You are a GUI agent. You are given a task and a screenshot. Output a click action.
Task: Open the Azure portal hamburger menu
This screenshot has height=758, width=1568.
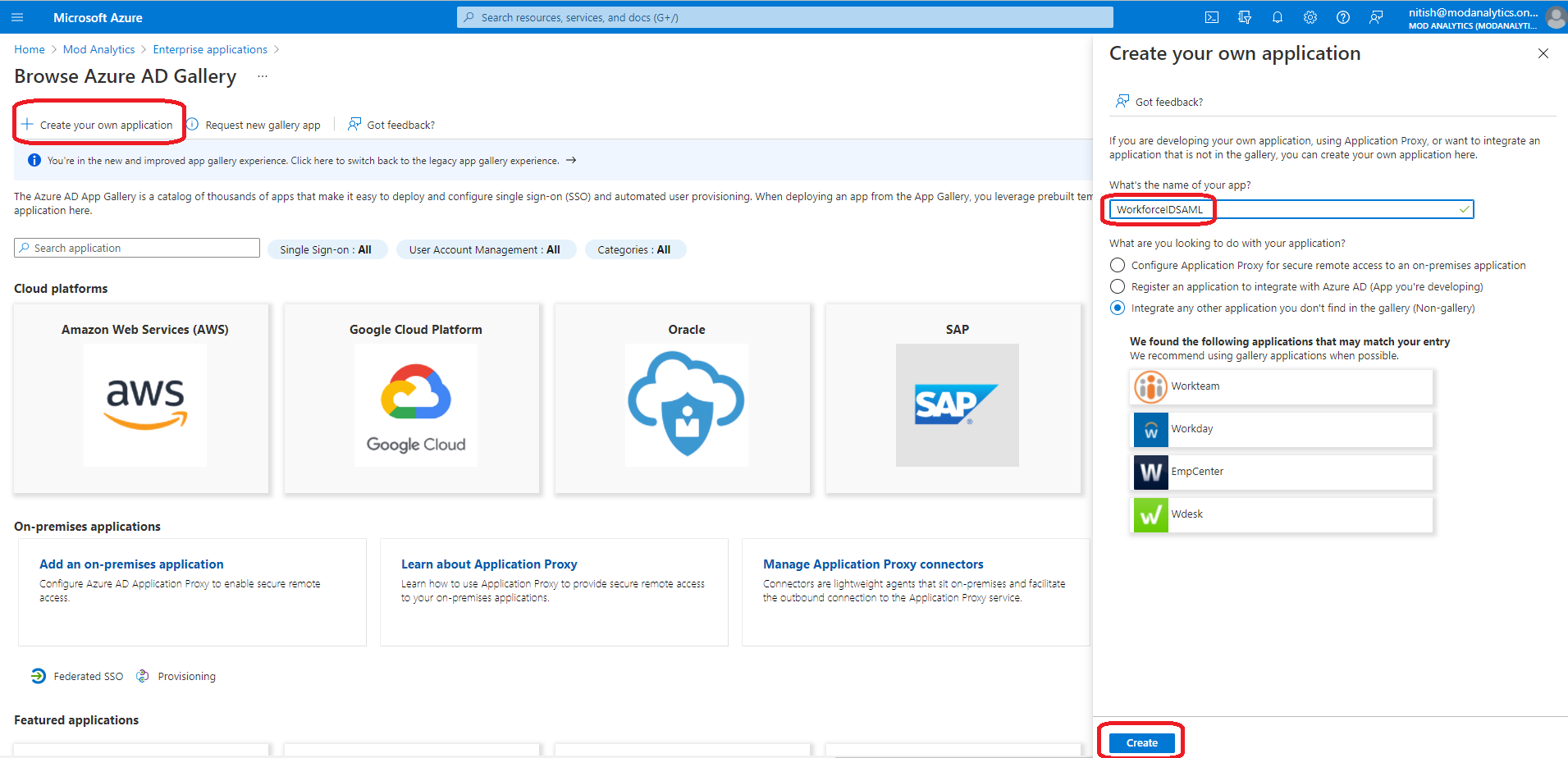click(17, 17)
